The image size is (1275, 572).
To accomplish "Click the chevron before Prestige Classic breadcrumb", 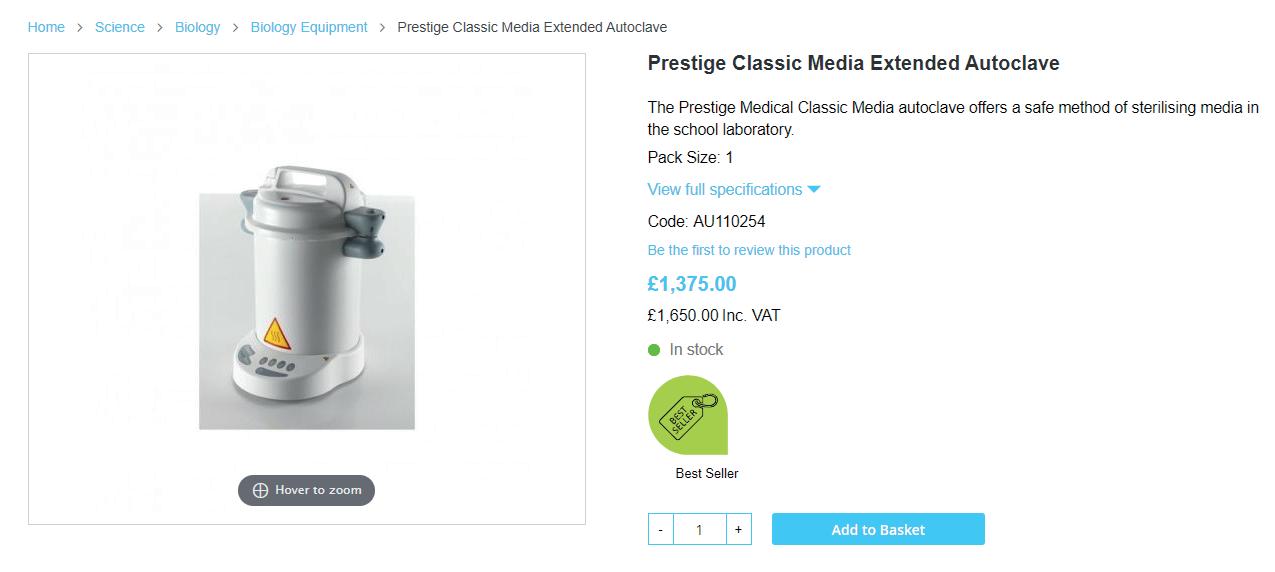I will 382,28.
